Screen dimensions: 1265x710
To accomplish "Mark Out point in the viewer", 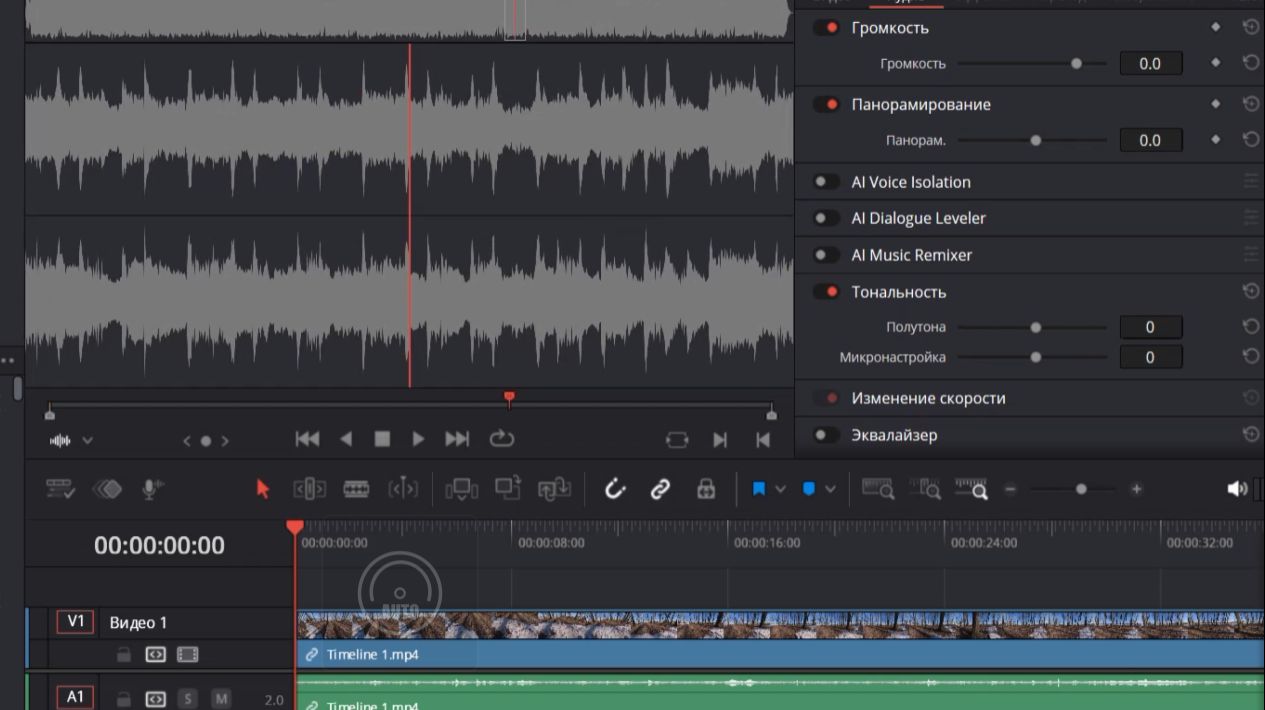I will point(763,440).
